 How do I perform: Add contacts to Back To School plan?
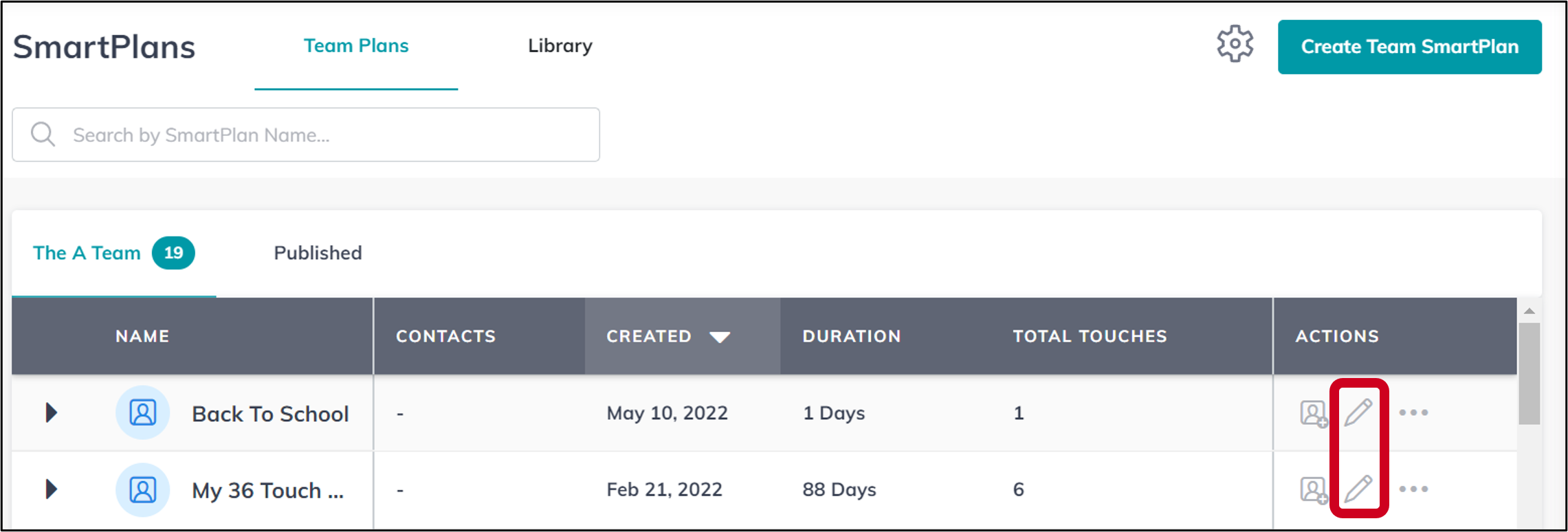[1314, 414]
